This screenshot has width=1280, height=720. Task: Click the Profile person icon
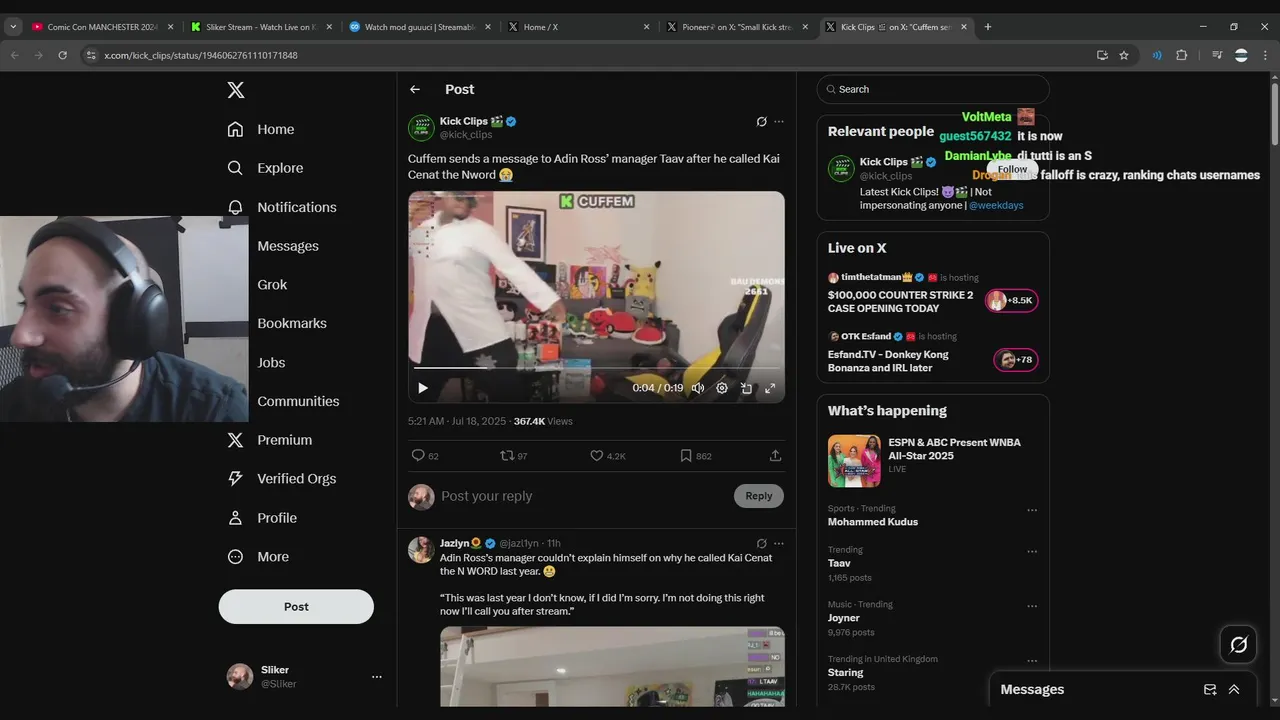[235, 518]
